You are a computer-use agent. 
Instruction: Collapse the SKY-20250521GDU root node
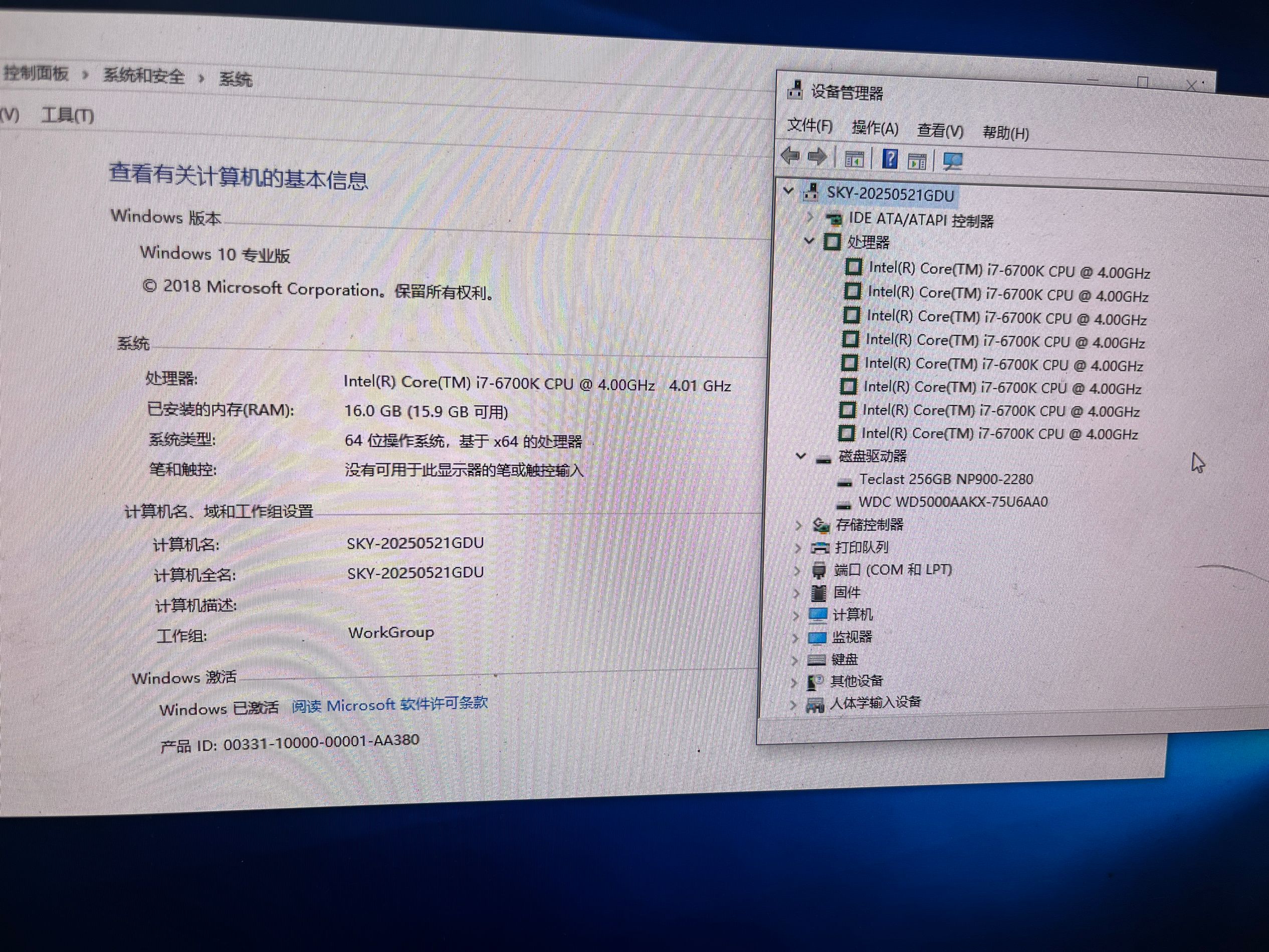[788, 190]
